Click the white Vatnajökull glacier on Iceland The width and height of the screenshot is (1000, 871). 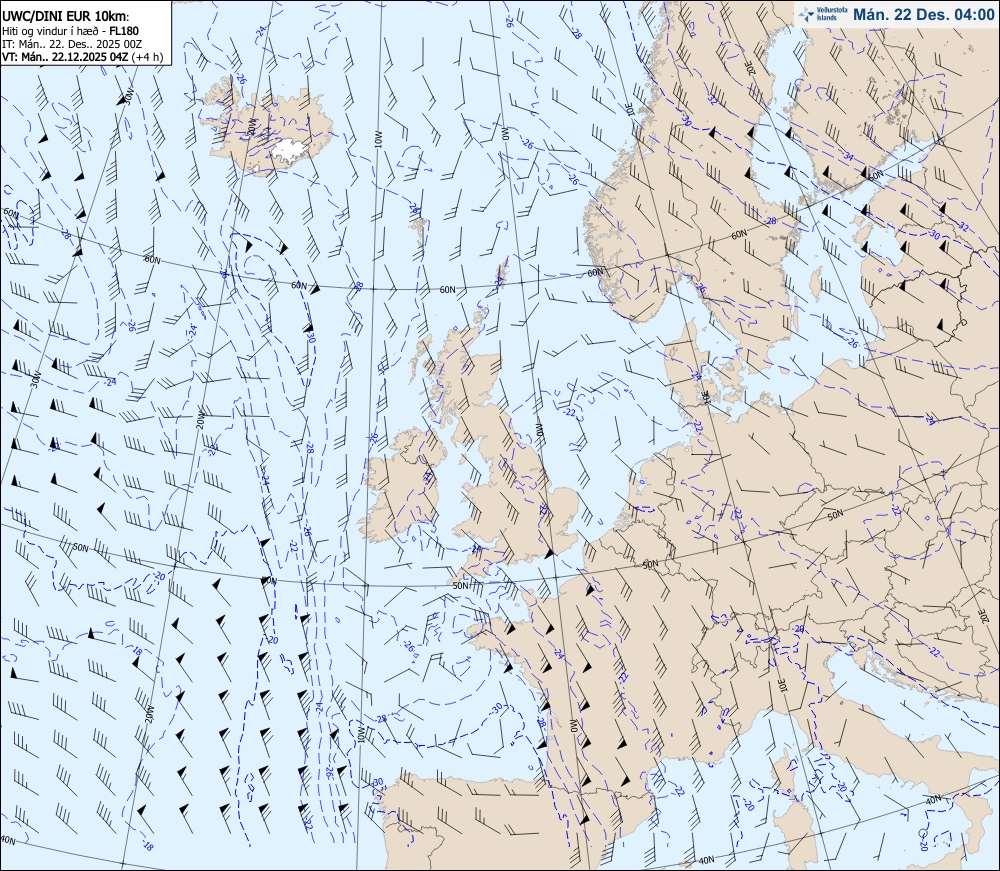point(290,149)
